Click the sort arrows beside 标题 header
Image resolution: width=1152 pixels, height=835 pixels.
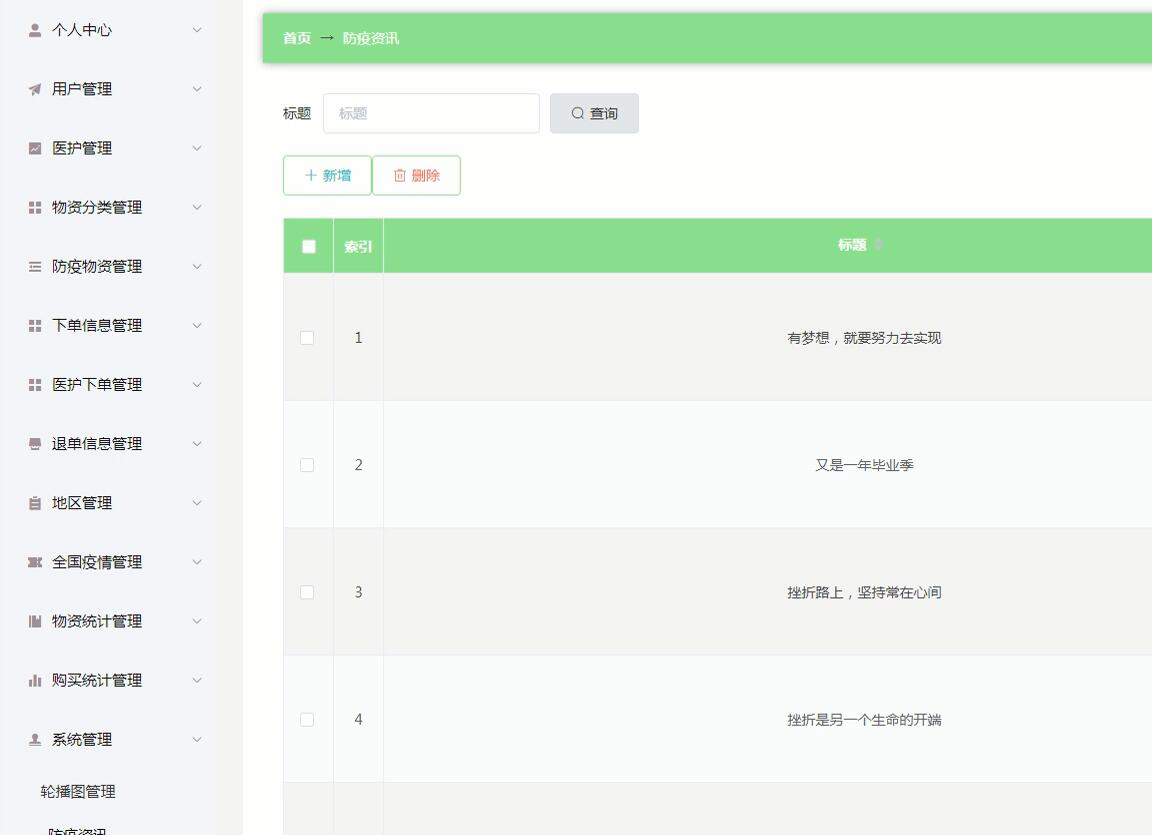pos(877,245)
